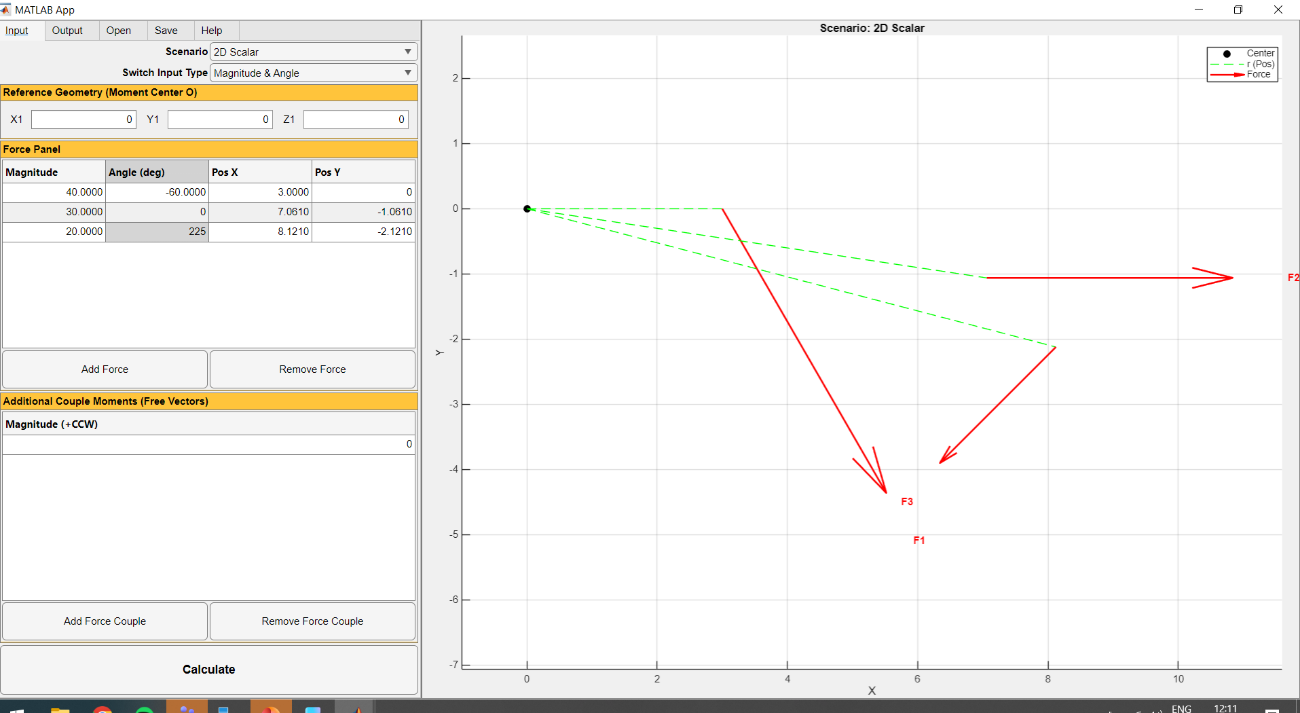The height and width of the screenshot is (713, 1300).
Task: Select the couple moment magnitude cell showing 0
Action: coord(208,444)
